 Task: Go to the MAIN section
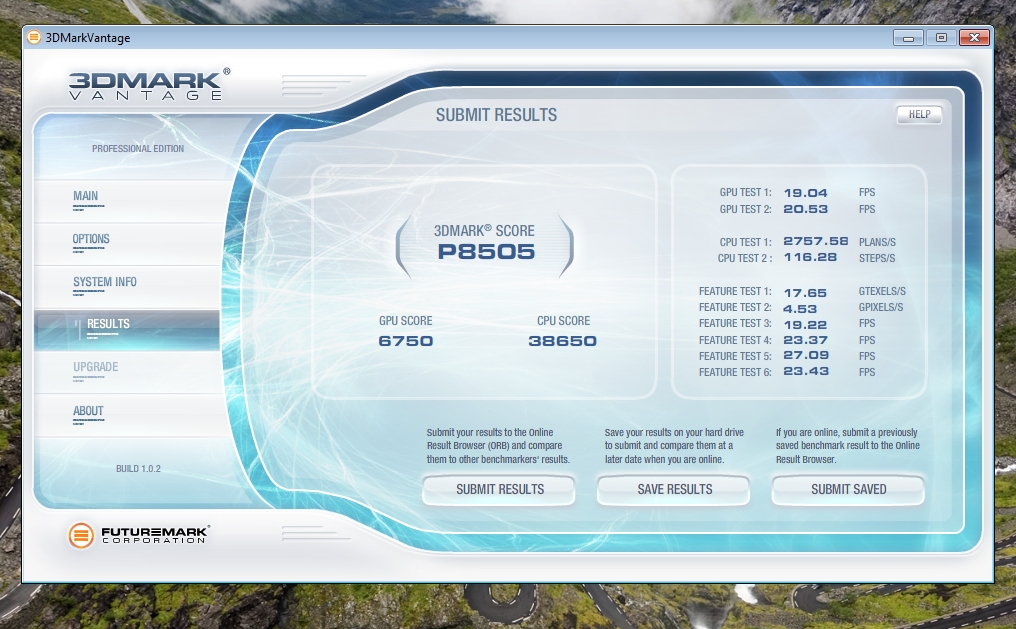[x=86, y=196]
